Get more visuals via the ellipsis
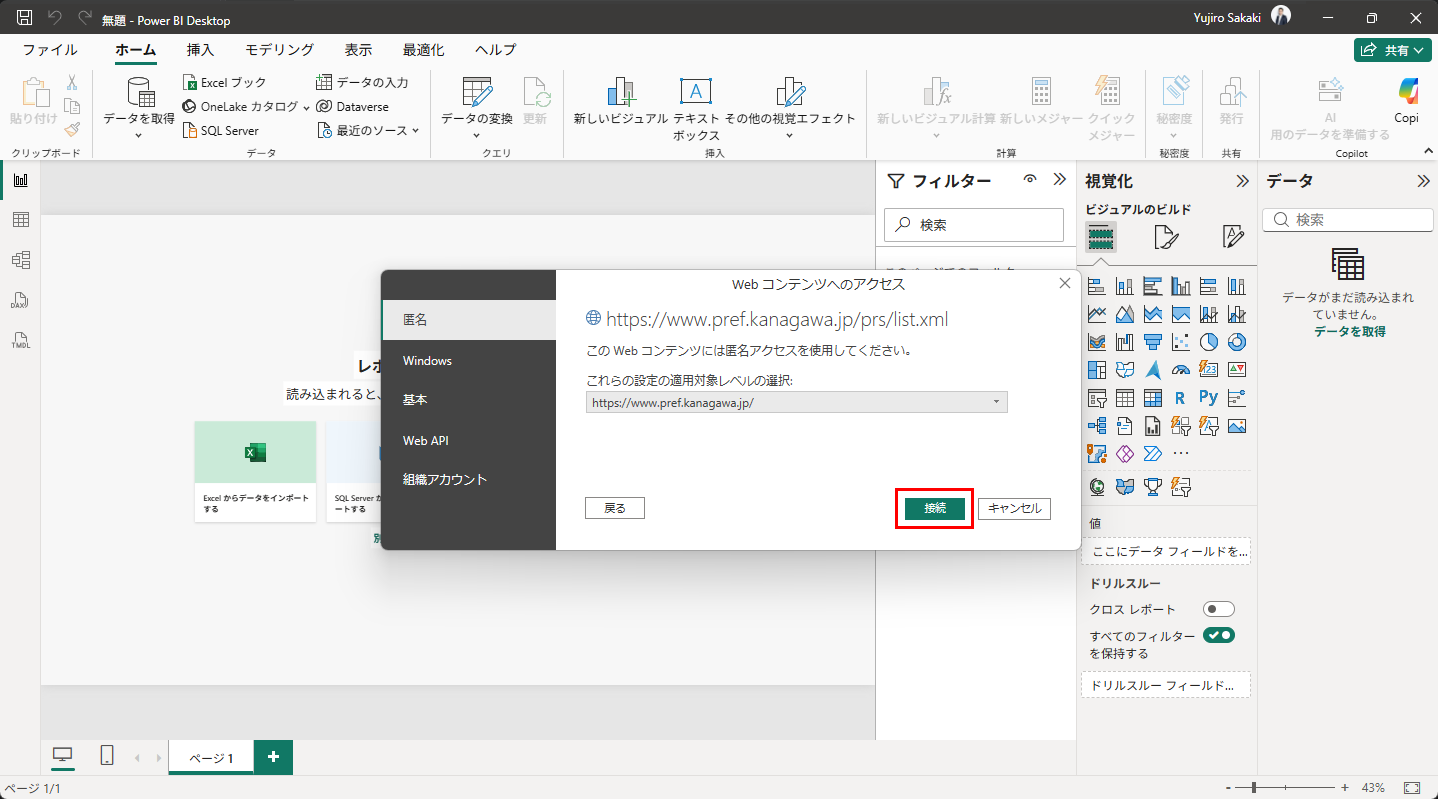 coord(1180,454)
